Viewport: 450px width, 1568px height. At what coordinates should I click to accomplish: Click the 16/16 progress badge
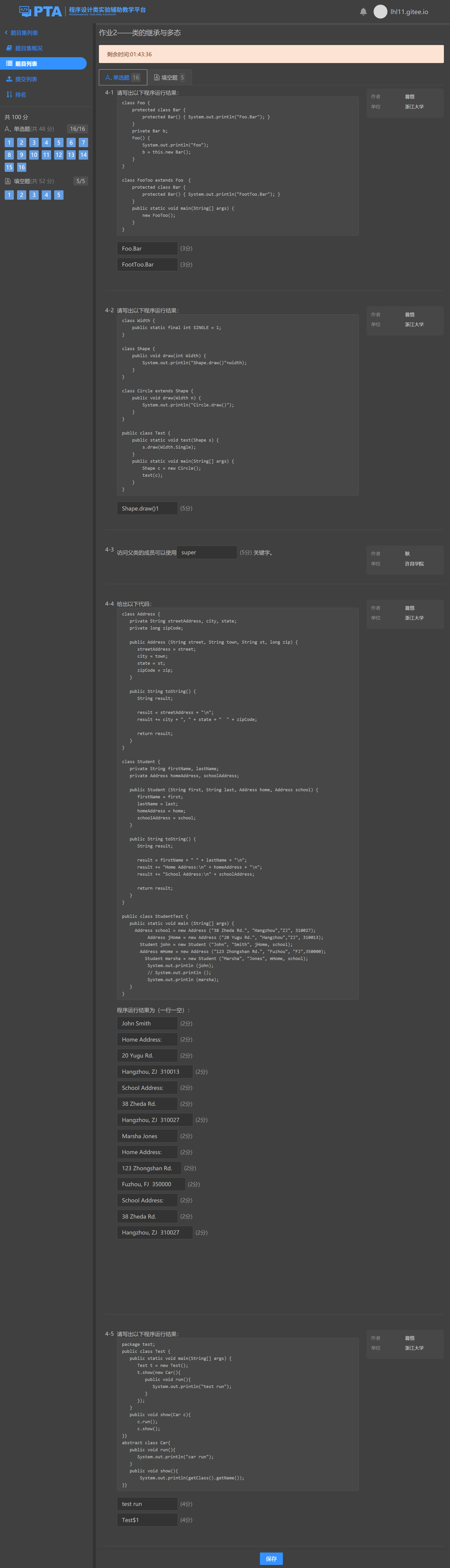point(77,129)
